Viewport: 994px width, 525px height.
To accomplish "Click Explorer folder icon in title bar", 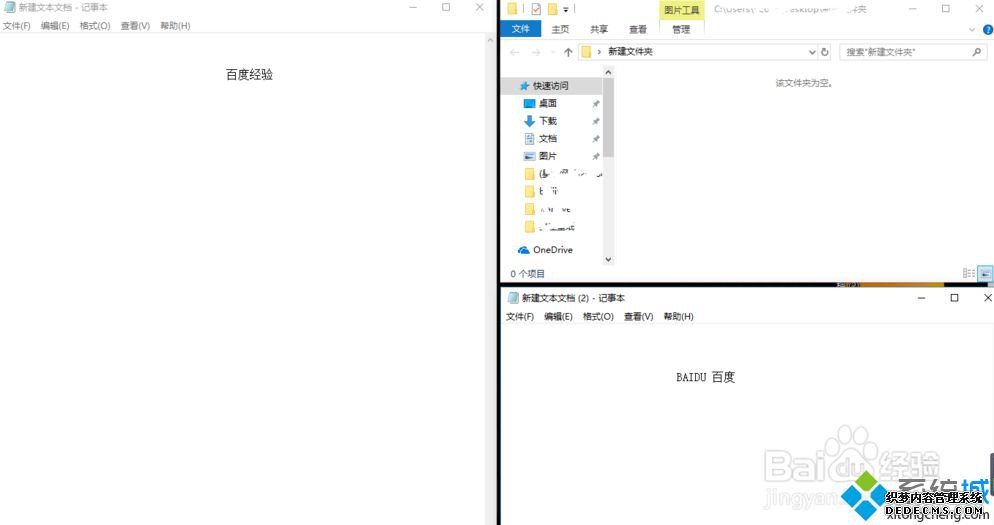I will pos(512,9).
